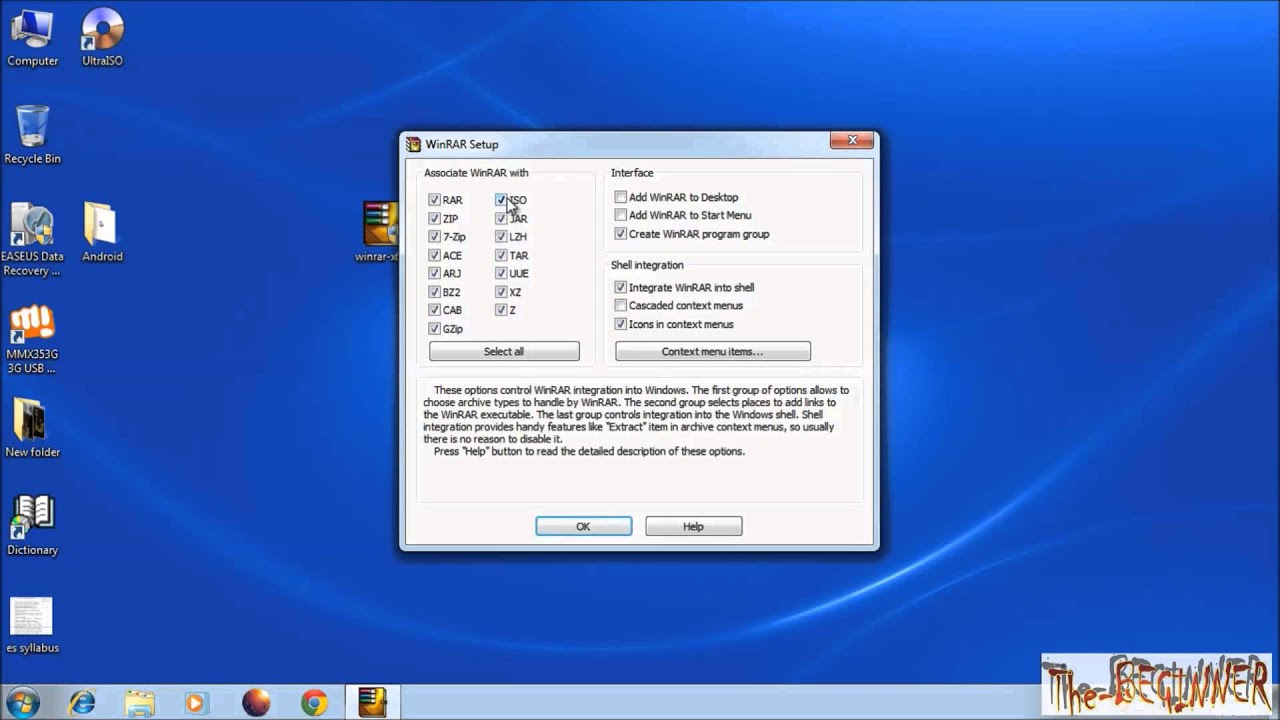
Task: Open the Computer desktop icon
Action: click(32, 37)
